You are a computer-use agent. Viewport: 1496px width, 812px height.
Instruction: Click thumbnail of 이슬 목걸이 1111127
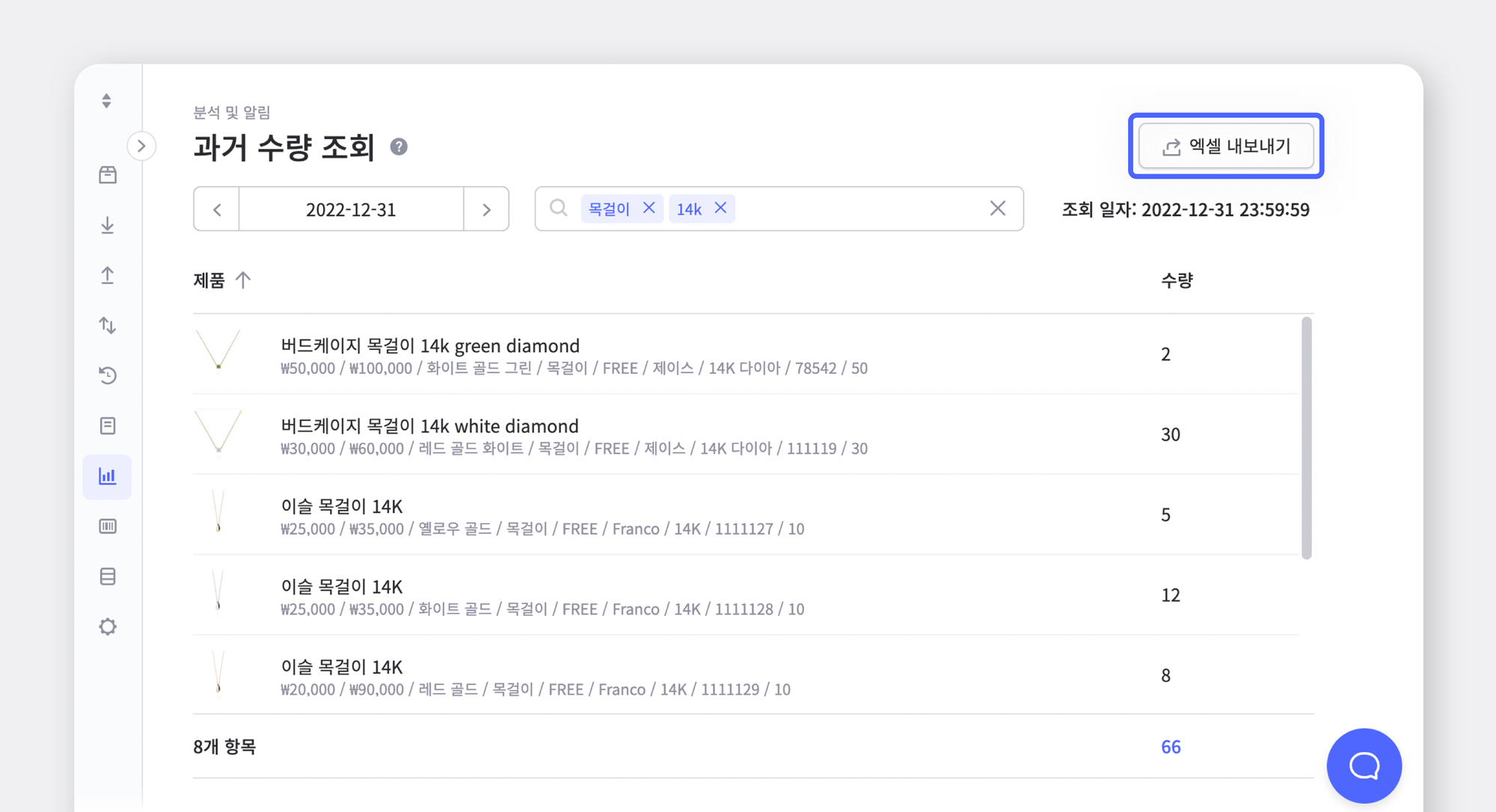coord(218,511)
